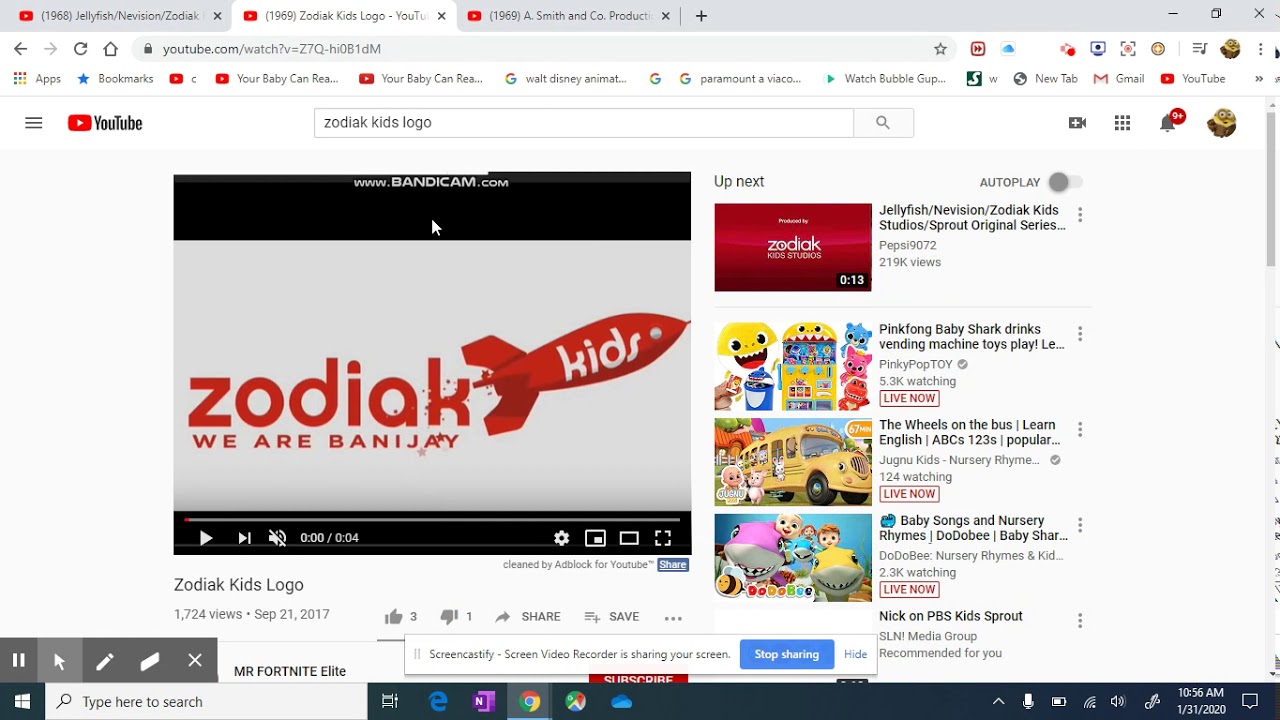Close the Screencastify drawing toolbar
The image size is (1280, 720).
[195, 660]
